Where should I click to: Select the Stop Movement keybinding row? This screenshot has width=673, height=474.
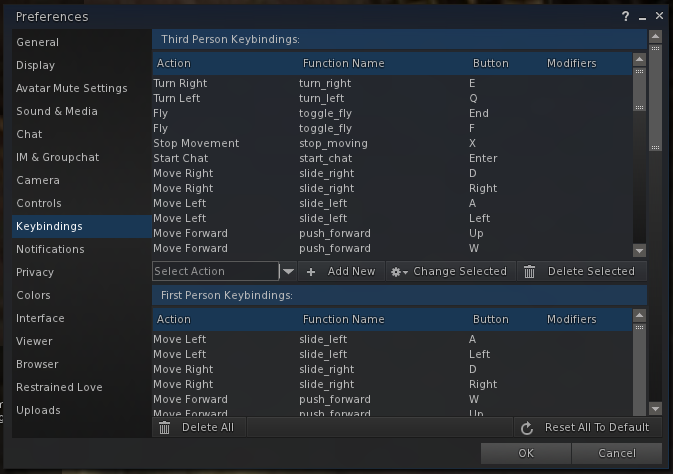[196, 143]
